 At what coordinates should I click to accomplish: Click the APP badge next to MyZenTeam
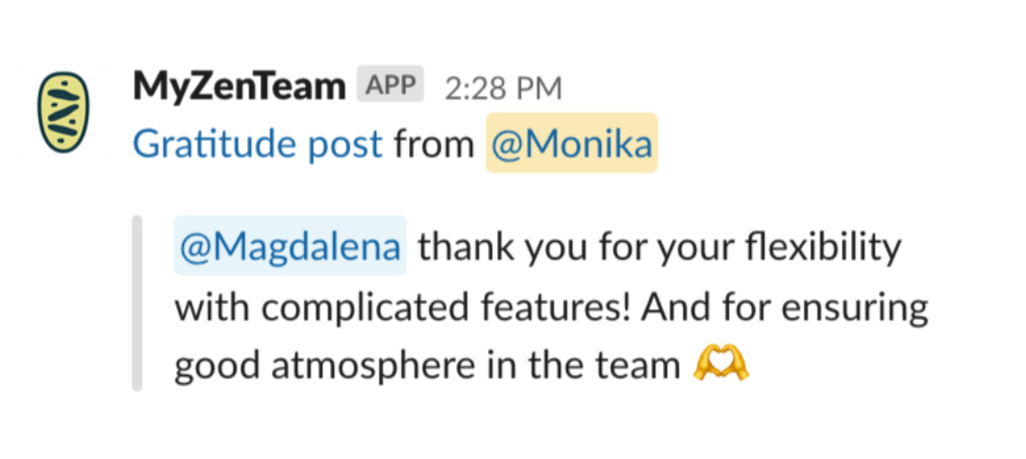click(391, 84)
